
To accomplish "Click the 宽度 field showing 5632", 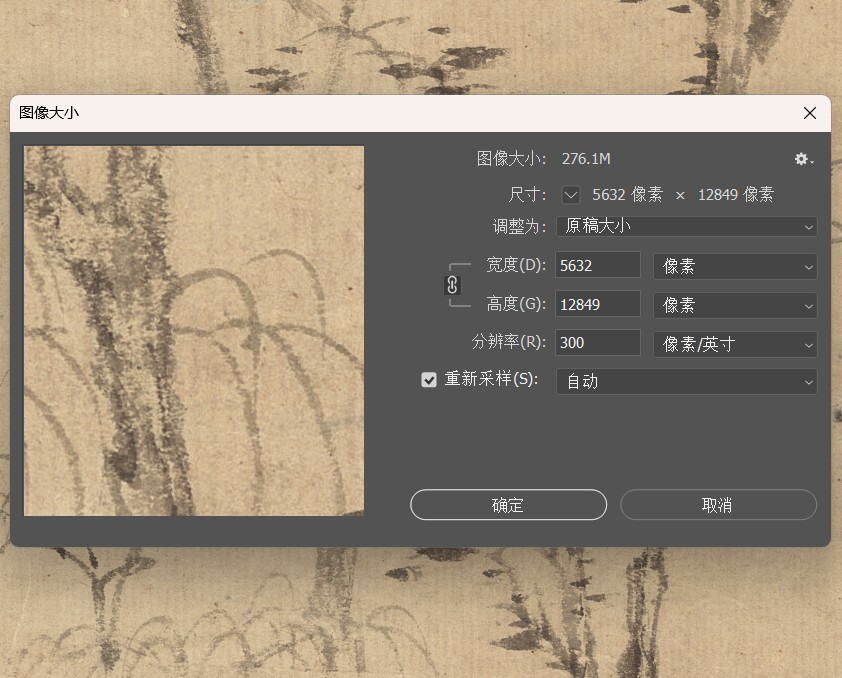I will click(598, 265).
